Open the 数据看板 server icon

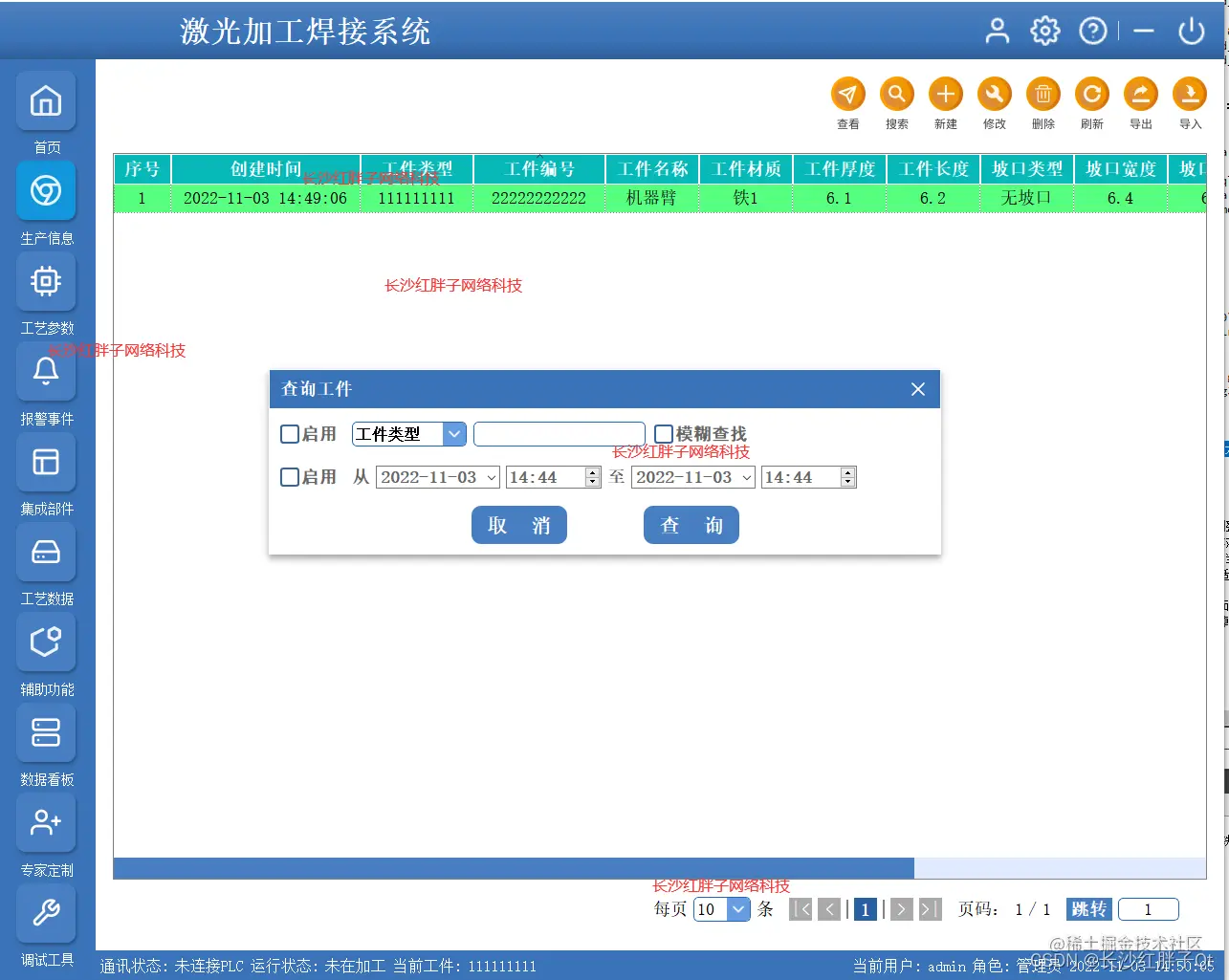46,732
